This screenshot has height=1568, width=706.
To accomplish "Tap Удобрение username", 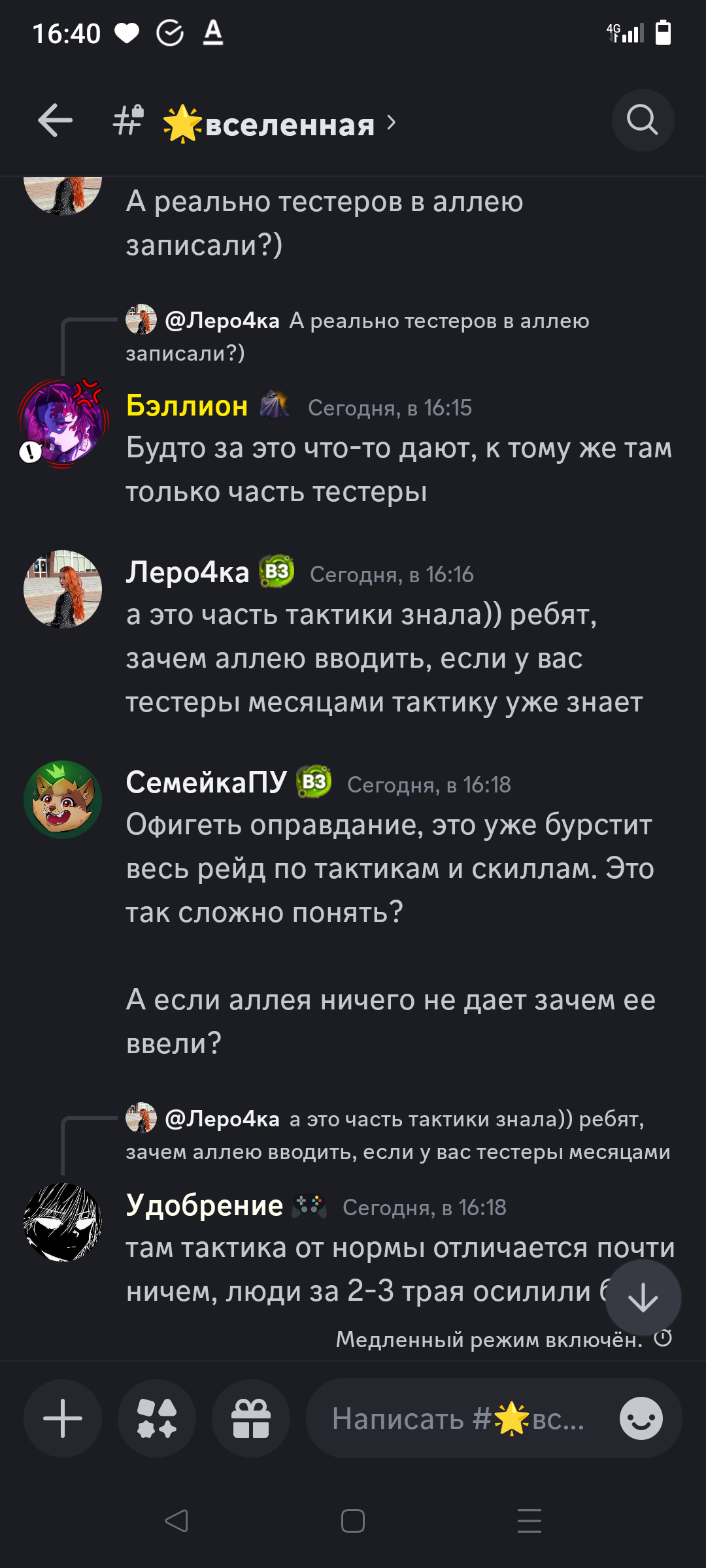I will tap(205, 1205).
